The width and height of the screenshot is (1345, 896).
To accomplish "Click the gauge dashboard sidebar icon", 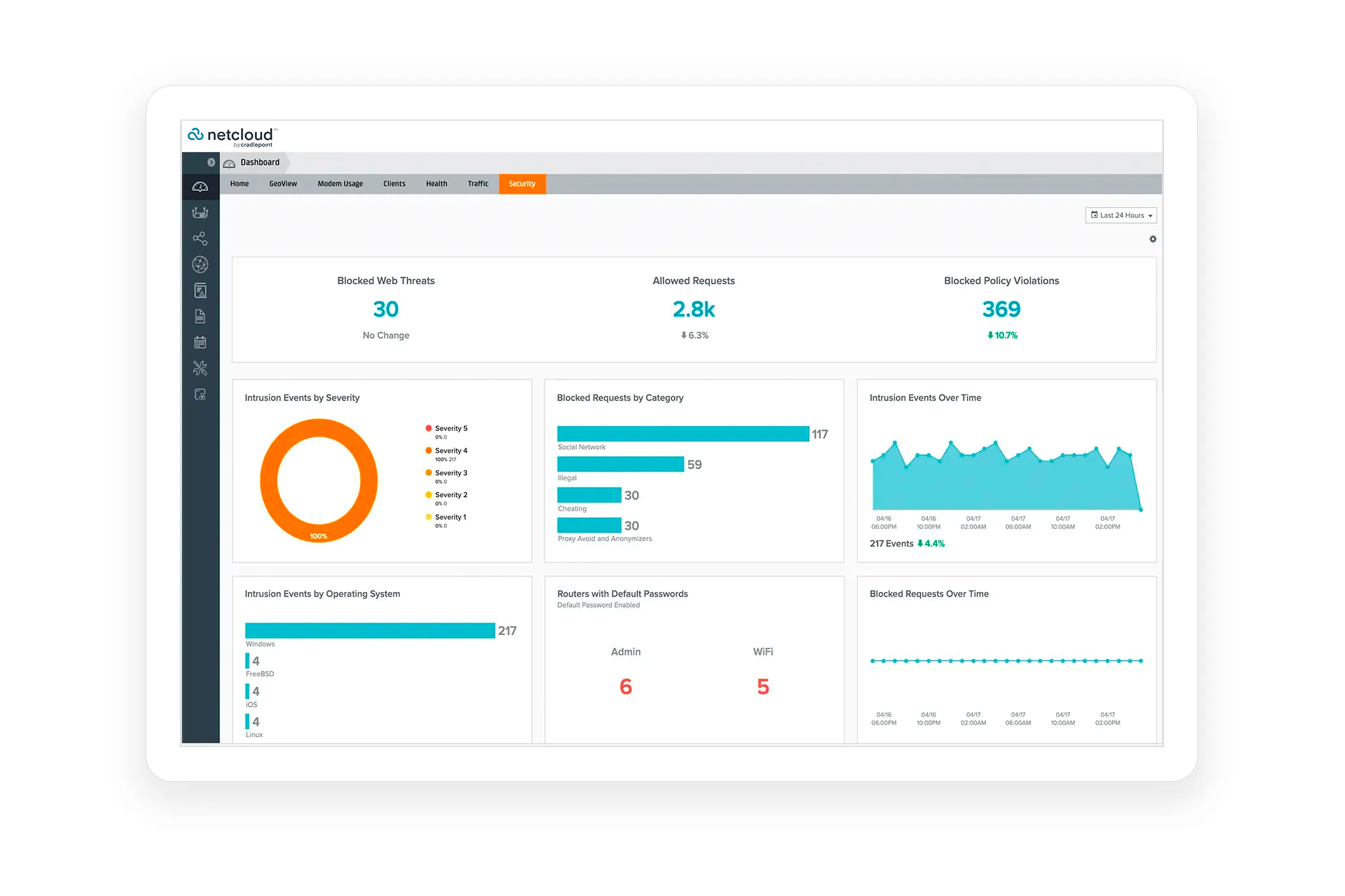I will click(x=200, y=187).
